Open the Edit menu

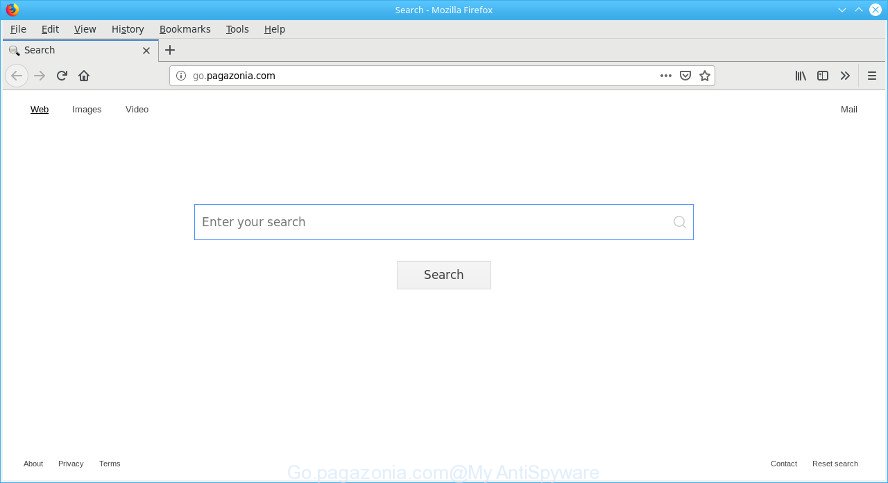50,29
